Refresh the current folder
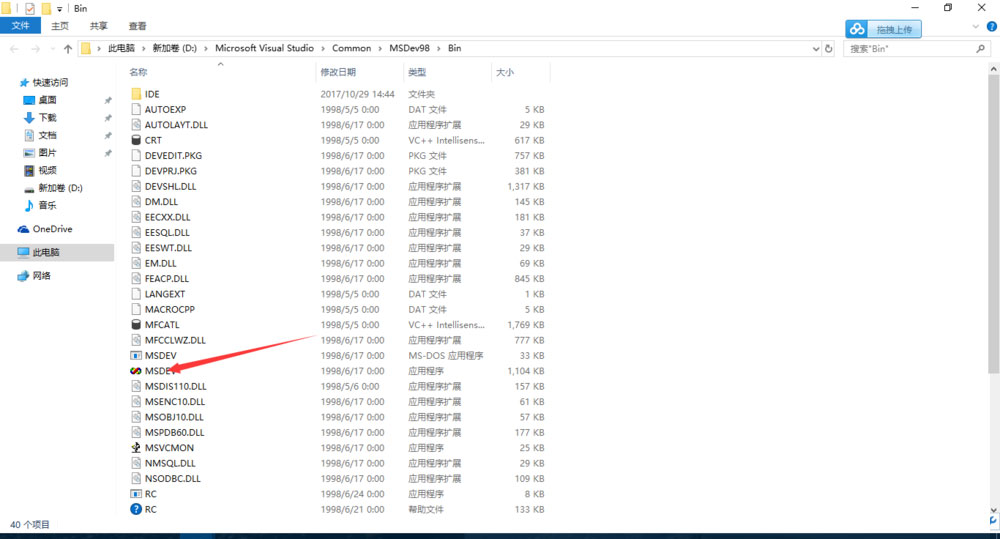The width and height of the screenshot is (1000, 539). (x=828, y=48)
